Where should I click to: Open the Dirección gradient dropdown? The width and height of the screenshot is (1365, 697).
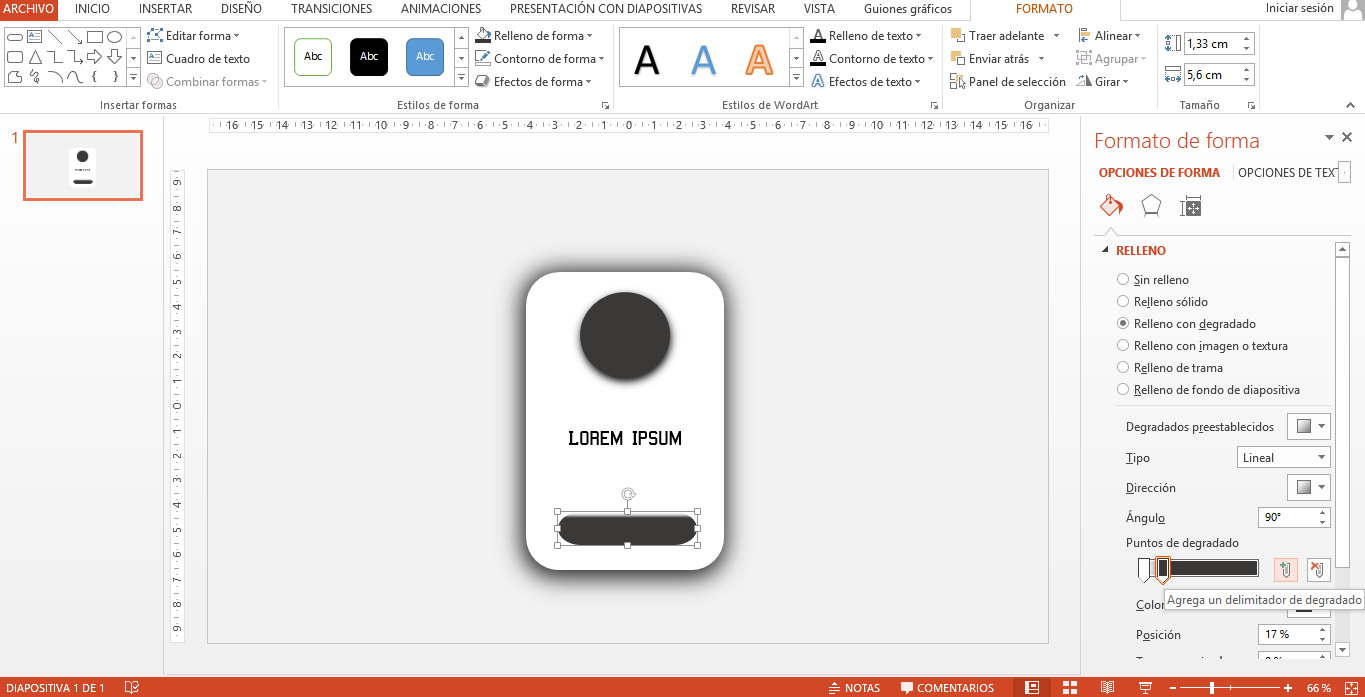pos(1309,487)
